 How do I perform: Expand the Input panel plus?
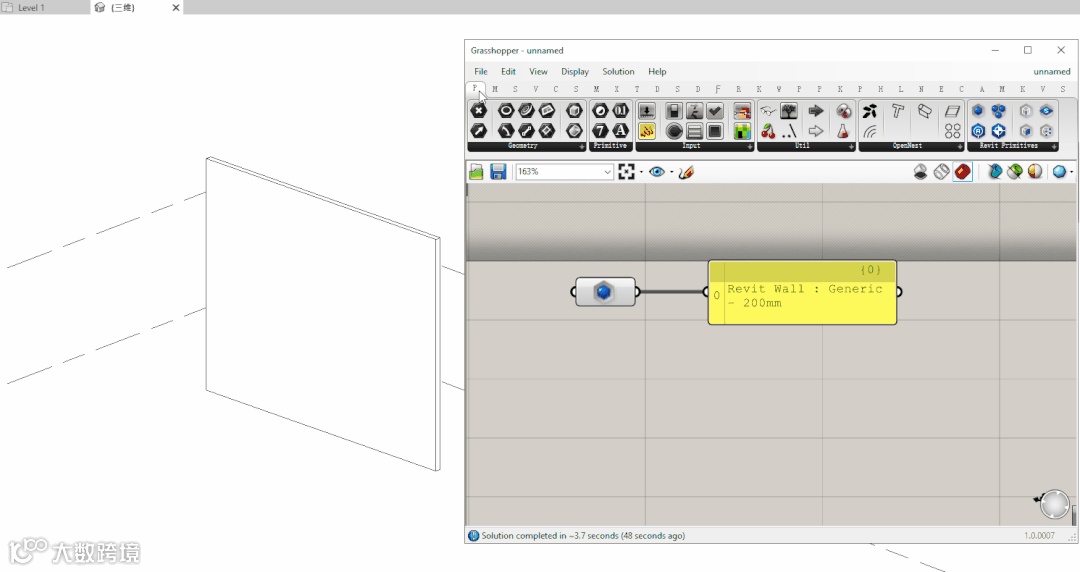click(x=750, y=146)
